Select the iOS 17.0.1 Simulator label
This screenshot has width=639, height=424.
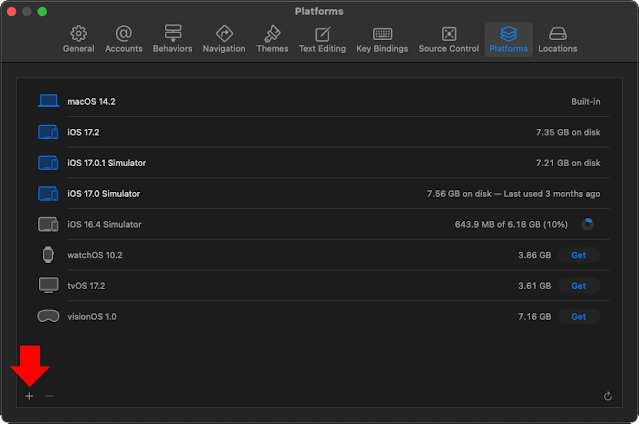tap(106, 163)
